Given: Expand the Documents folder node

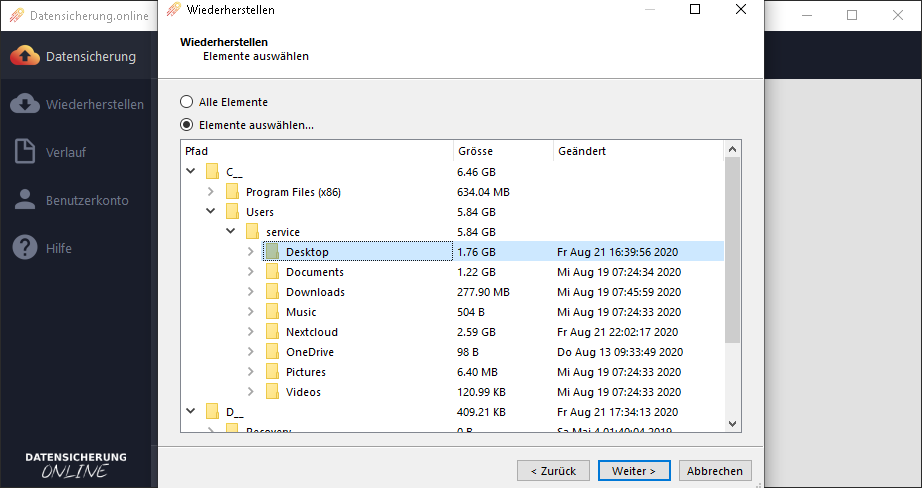Looking at the screenshot, I should (x=250, y=272).
